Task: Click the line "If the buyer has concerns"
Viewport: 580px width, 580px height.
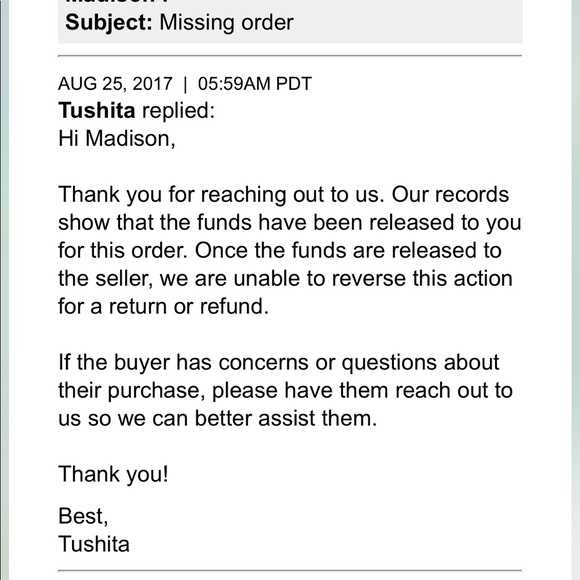Action: point(279,362)
